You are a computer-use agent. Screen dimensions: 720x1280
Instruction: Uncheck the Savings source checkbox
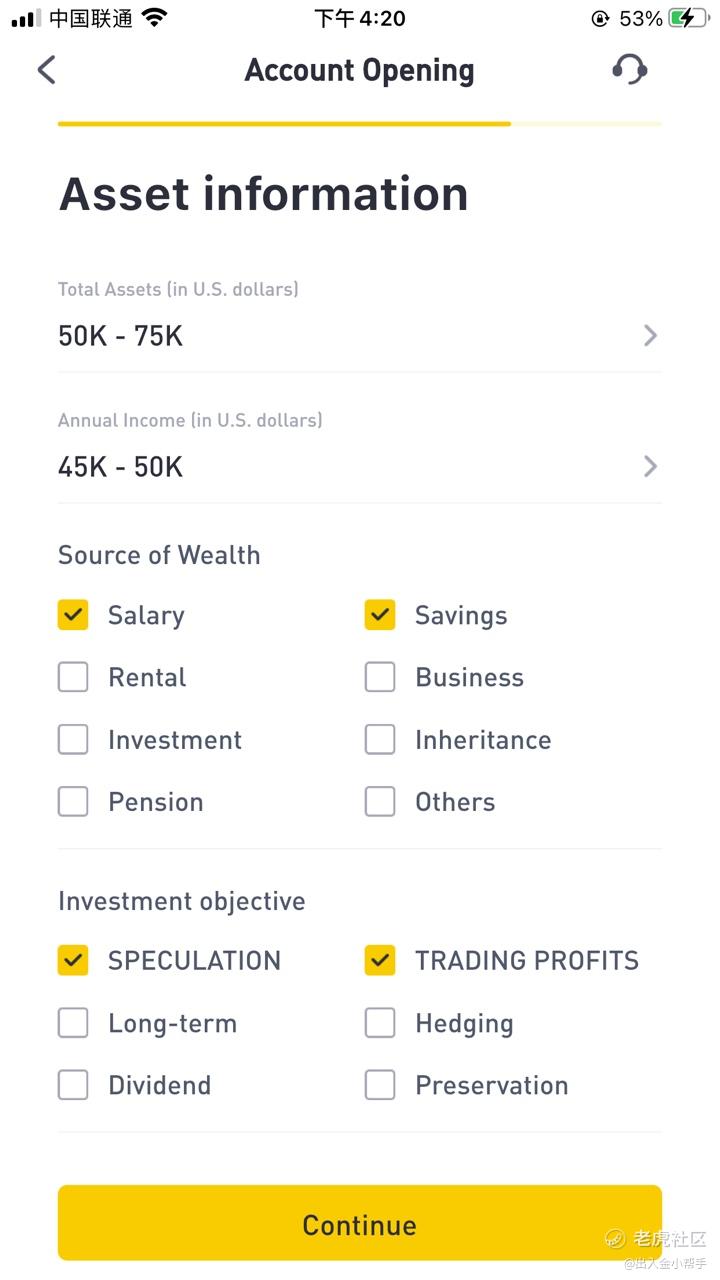click(x=380, y=615)
